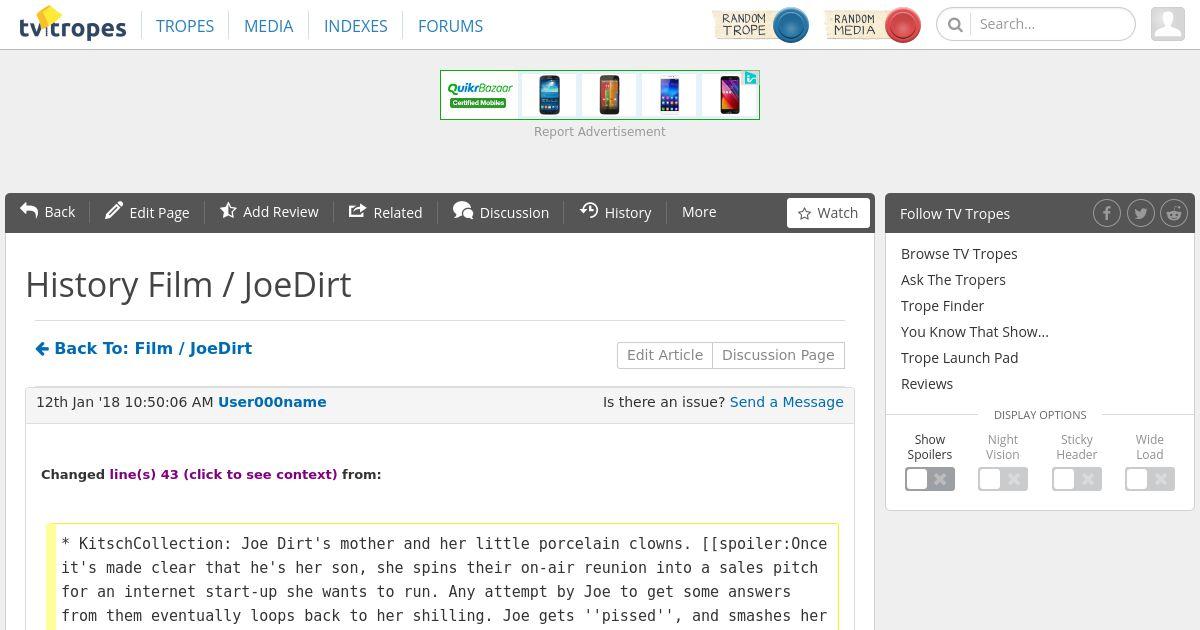Toggle the Sticky Header switch
1200x630 pixels.
point(1077,479)
